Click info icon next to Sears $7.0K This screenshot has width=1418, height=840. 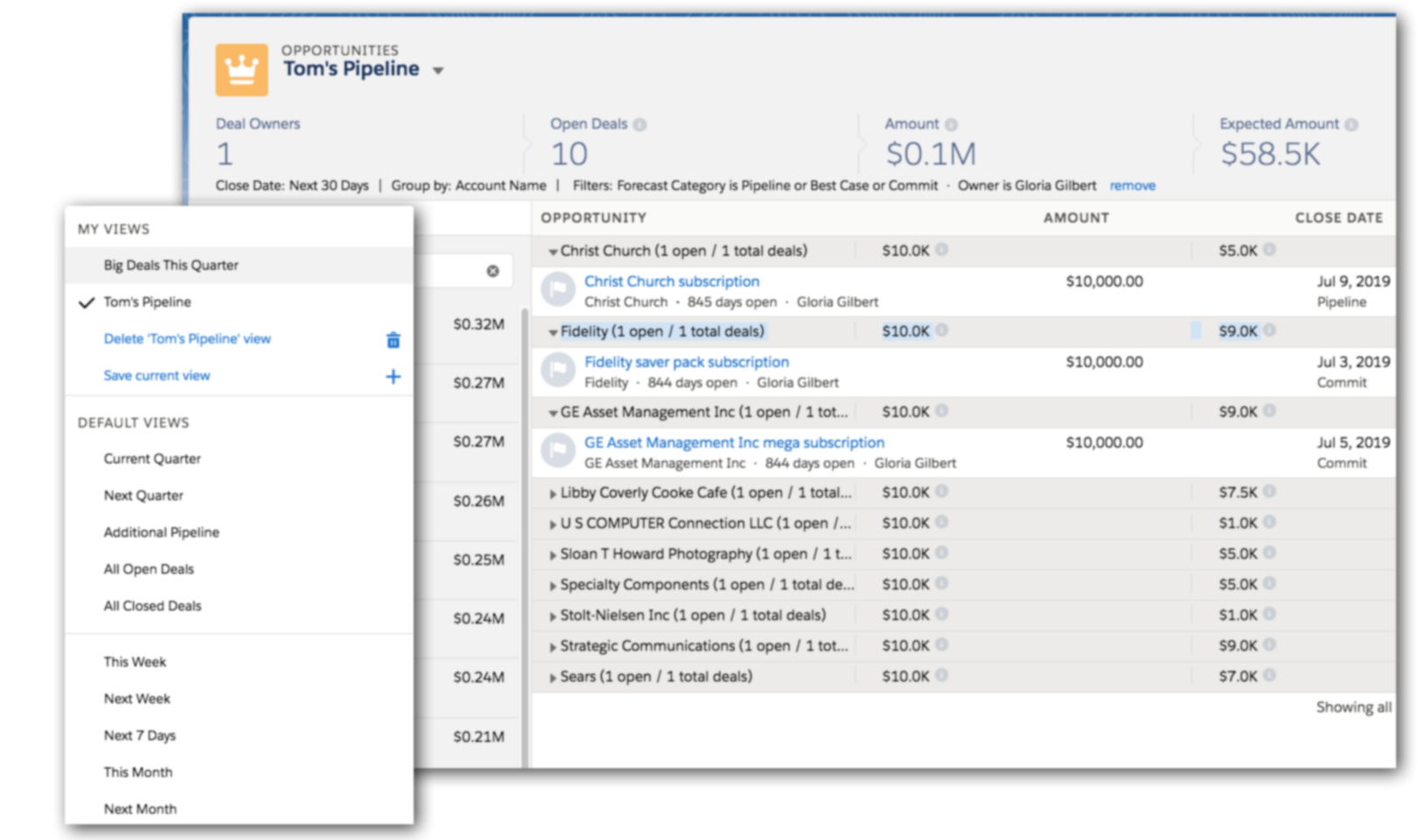pyautogui.click(x=1269, y=675)
